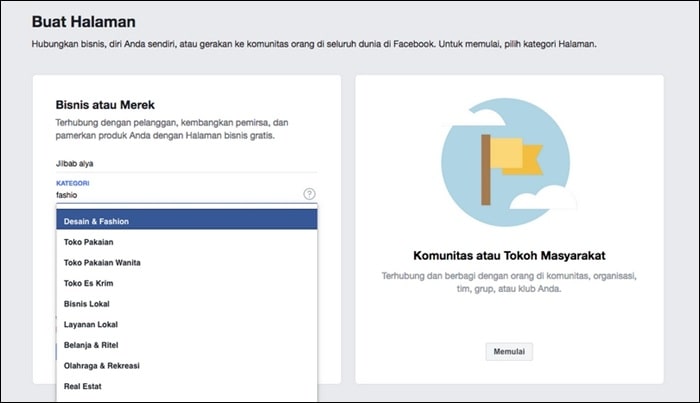
Task: Click the question mark help icon
Action: [309, 194]
